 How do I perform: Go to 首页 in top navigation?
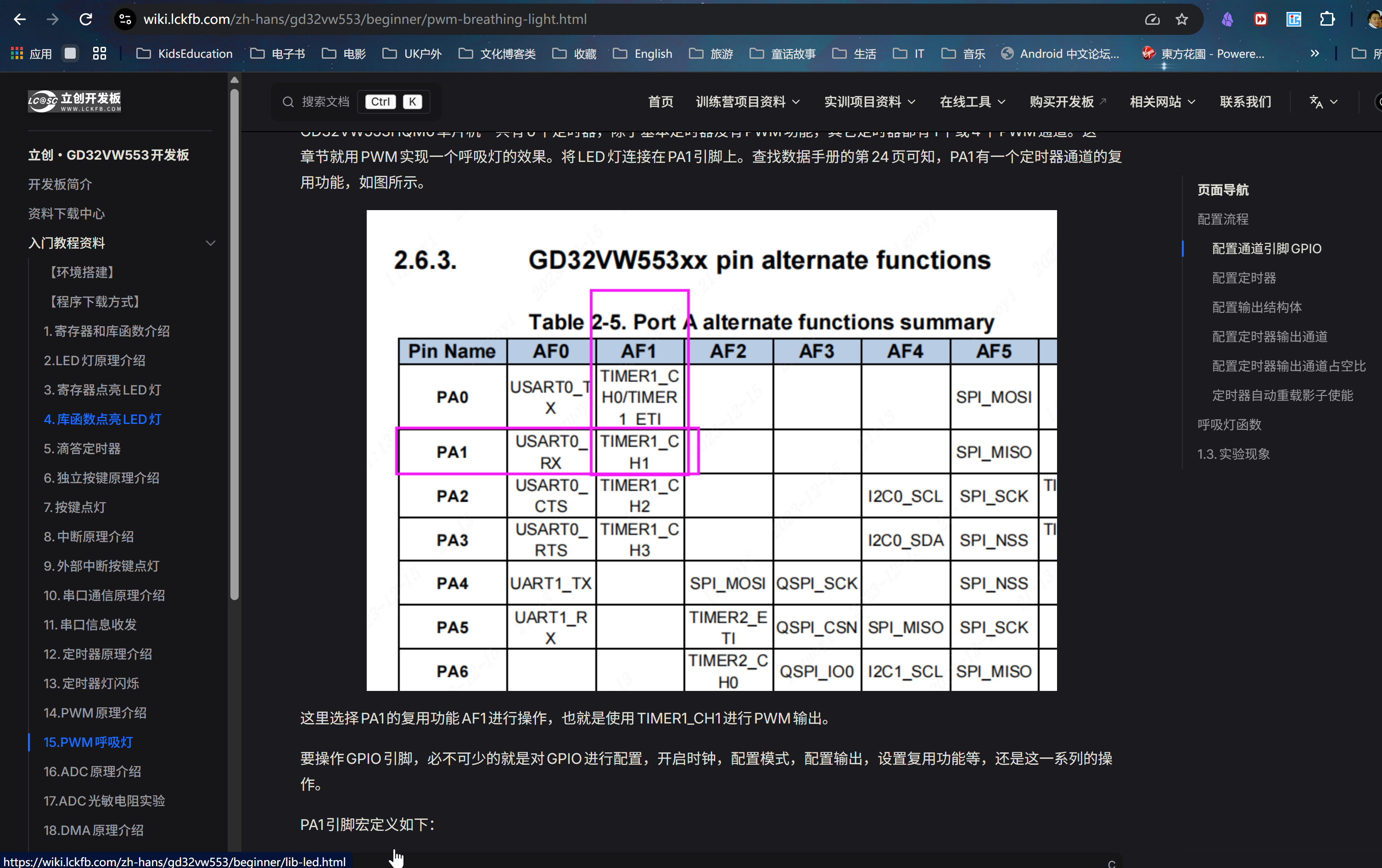pos(660,101)
